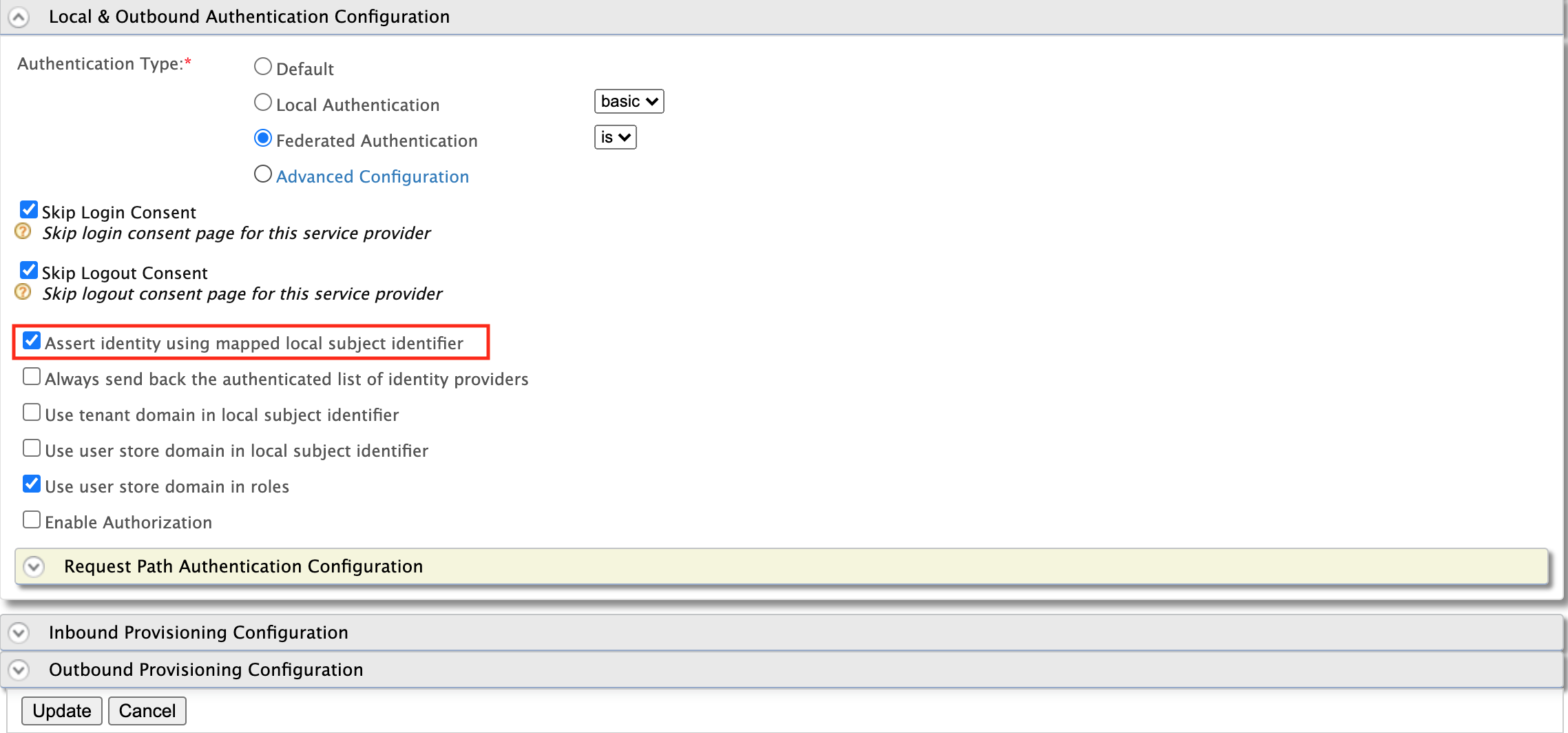The image size is (1568, 733).
Task: Open the basic authentication dropdown
Action: click(628, 101)
